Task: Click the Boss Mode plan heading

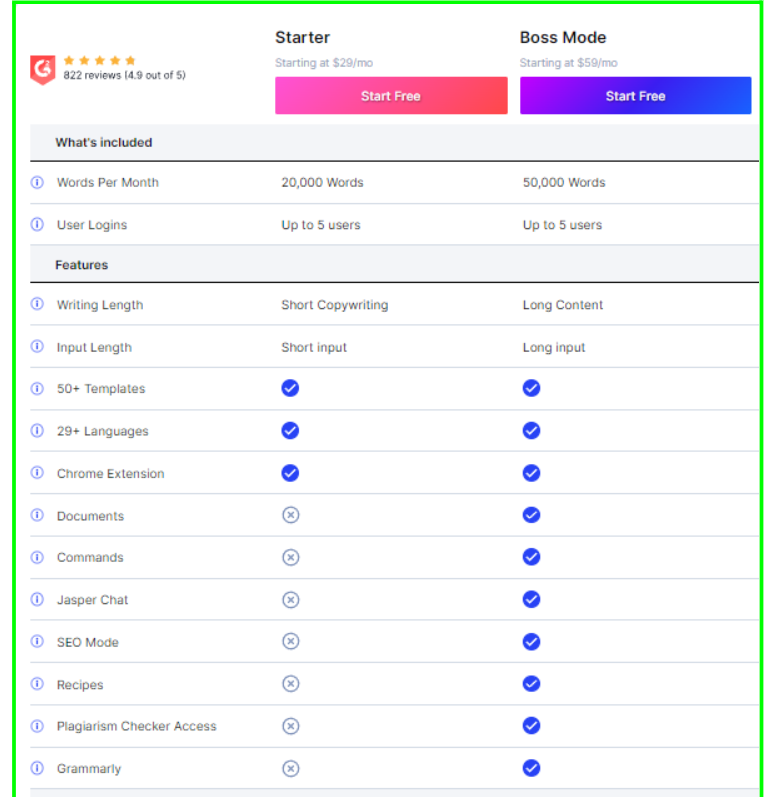Action: coord(563,37)
